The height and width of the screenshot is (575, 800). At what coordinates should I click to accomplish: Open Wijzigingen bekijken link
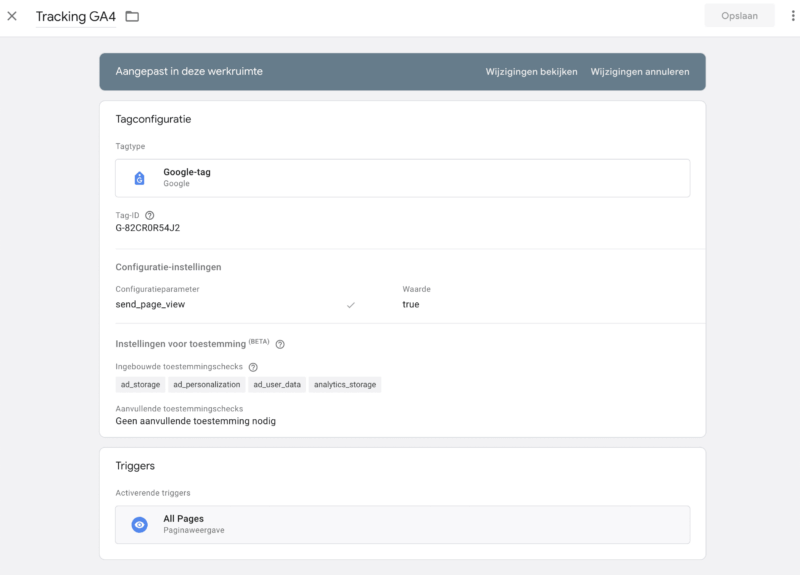point(531,72)
